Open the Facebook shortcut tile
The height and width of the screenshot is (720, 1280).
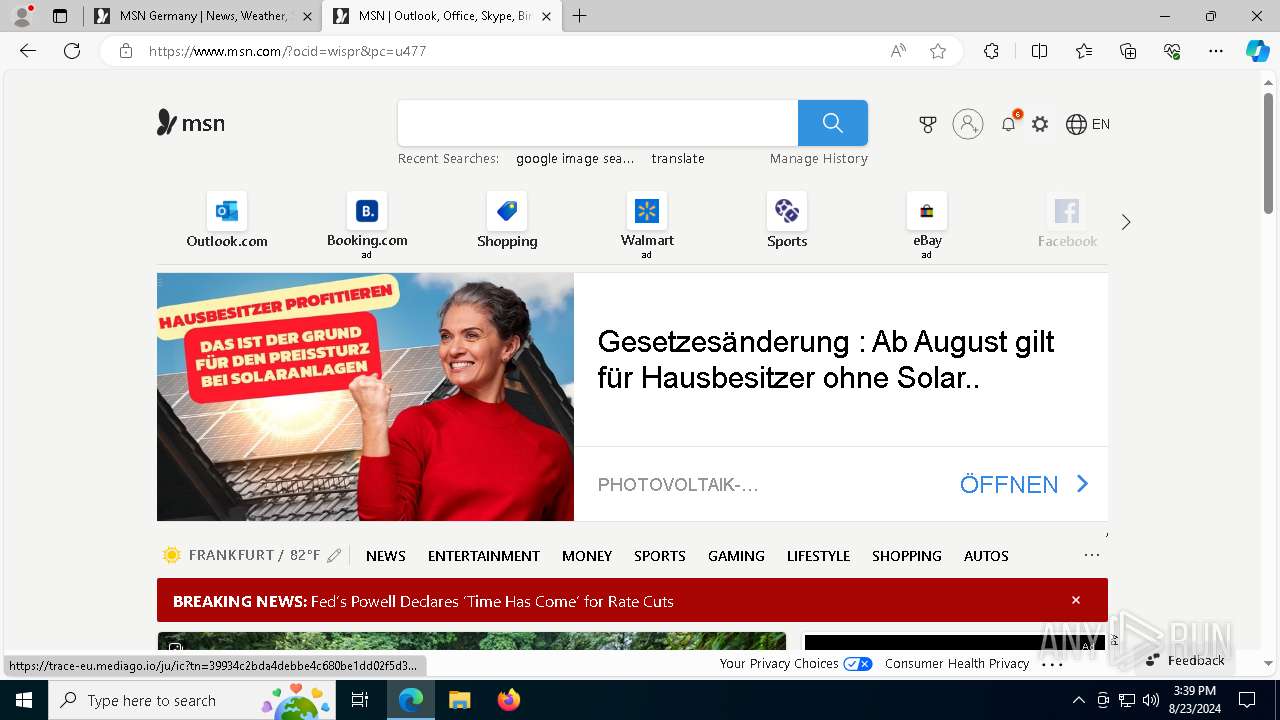coord(1067,221)
